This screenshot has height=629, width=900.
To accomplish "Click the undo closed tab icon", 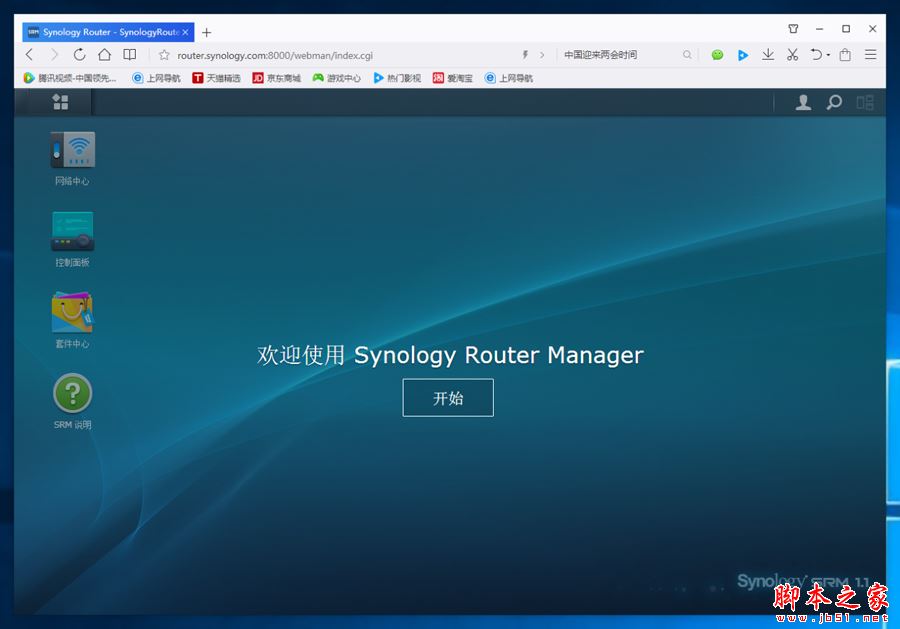I will tap(816, 55).
